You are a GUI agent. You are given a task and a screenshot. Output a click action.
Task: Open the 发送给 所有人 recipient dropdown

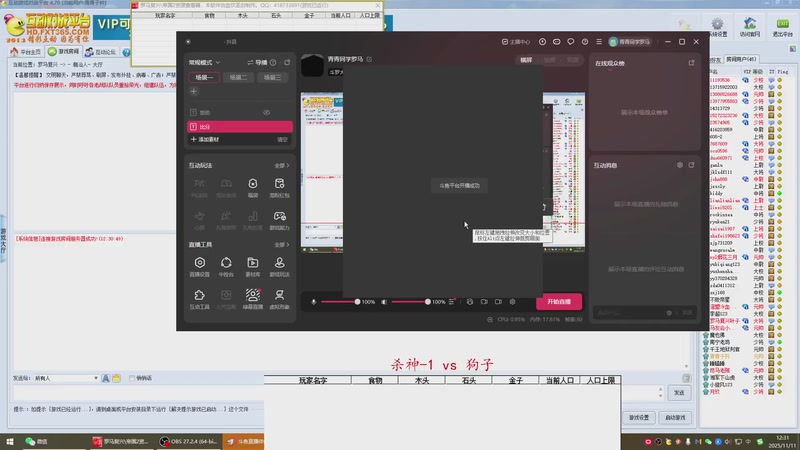click(66, 378)
